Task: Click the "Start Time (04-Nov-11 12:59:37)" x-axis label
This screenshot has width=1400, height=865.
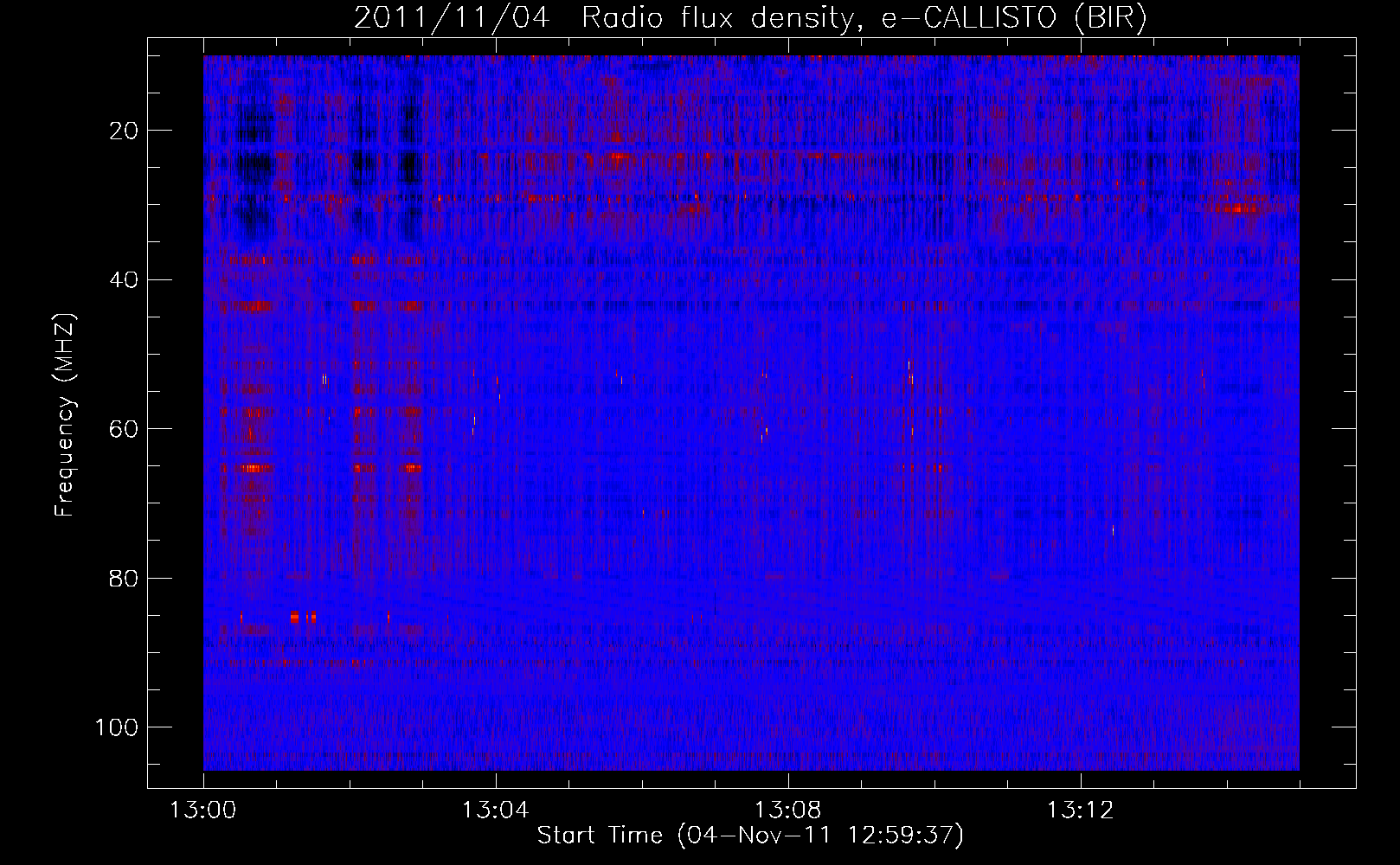Action: click(x=750, y=836)
